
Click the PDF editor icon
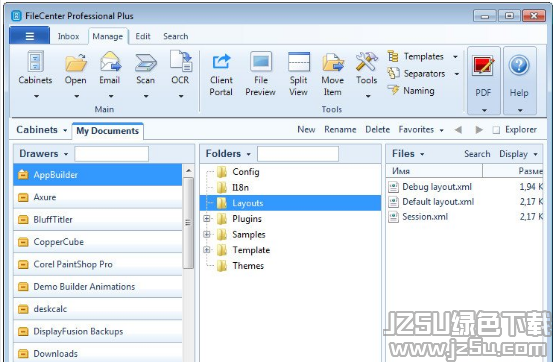[x=483, y=66]
